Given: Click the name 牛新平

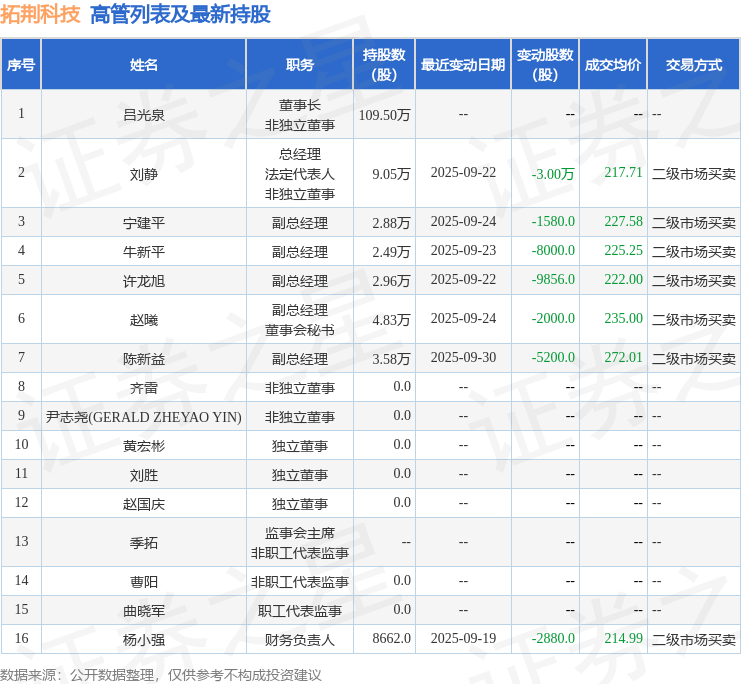Looking at the screenshot, I should point(144,251).
